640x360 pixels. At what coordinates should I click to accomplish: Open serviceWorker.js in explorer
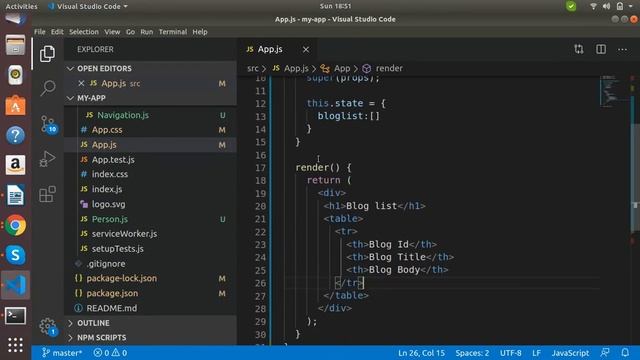tap(151, 234)
